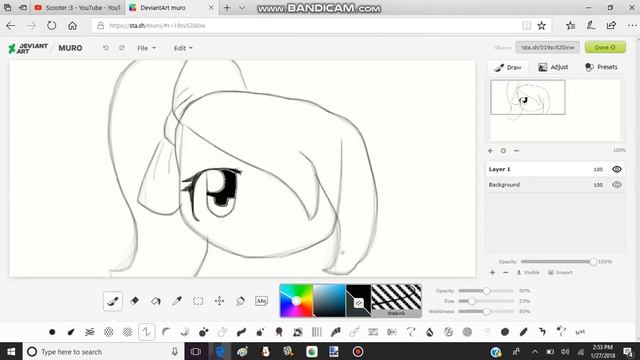Click the green Done button
The height and width of the screenshot is (360, 640).
point(605,47)
